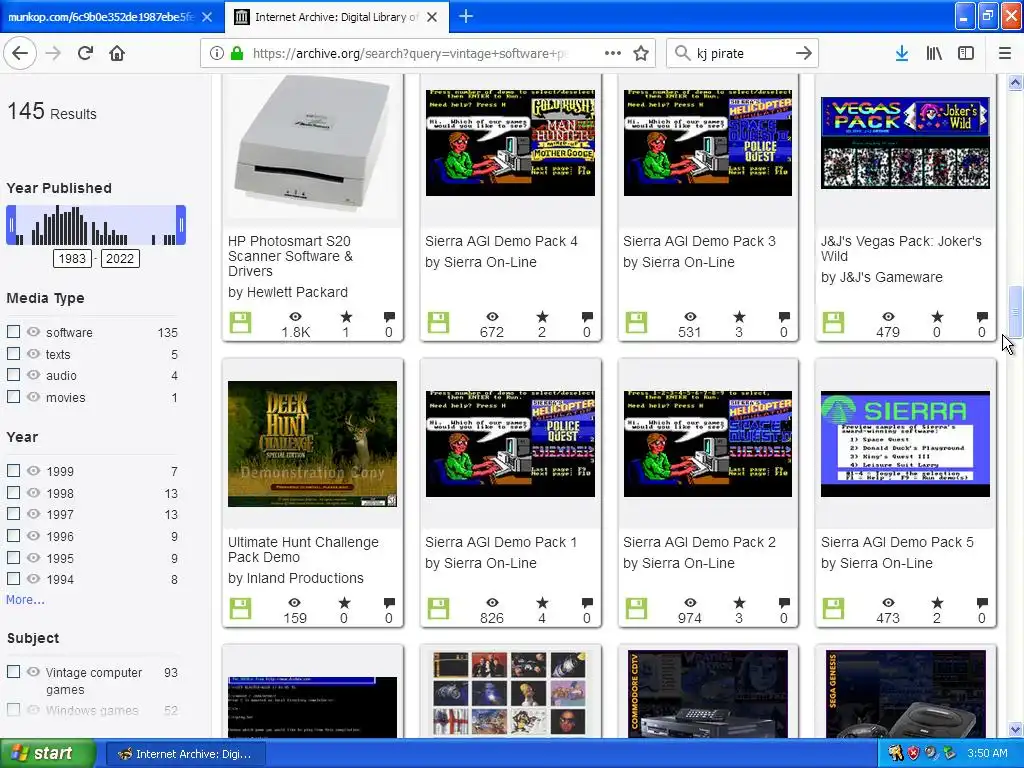Click the Vegas Pack Joker's Wild thumbnail
The image size is (1024, 768).
tap(905, 142)
